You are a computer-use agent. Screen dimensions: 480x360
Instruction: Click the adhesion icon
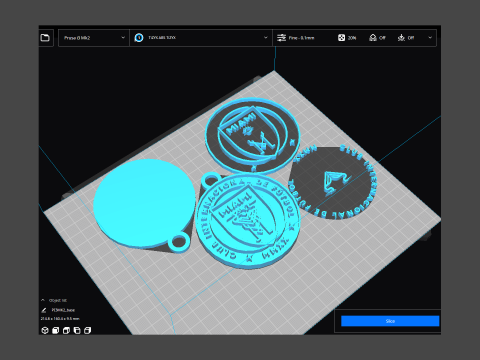click(x=401, y=38)
